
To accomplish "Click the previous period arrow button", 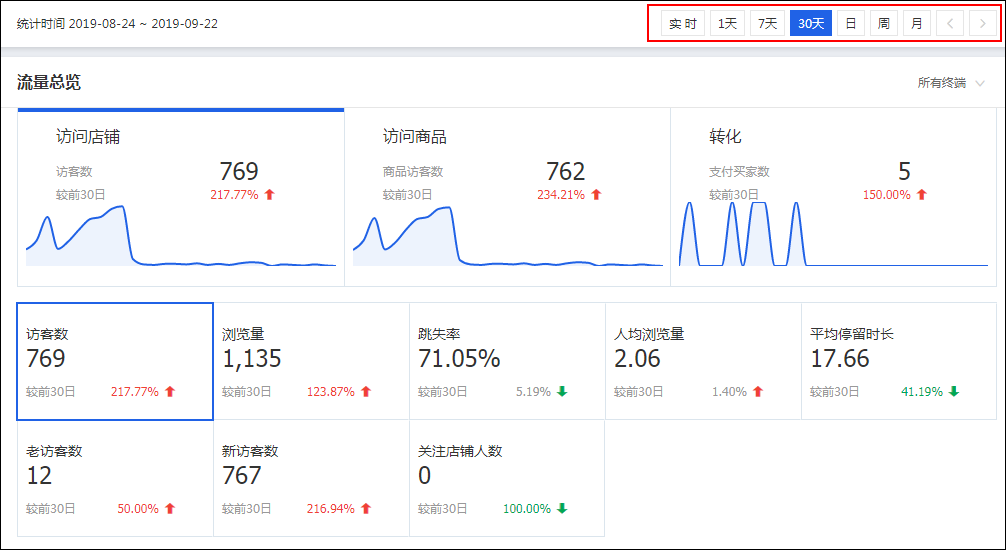I will [x=950, y=23].
